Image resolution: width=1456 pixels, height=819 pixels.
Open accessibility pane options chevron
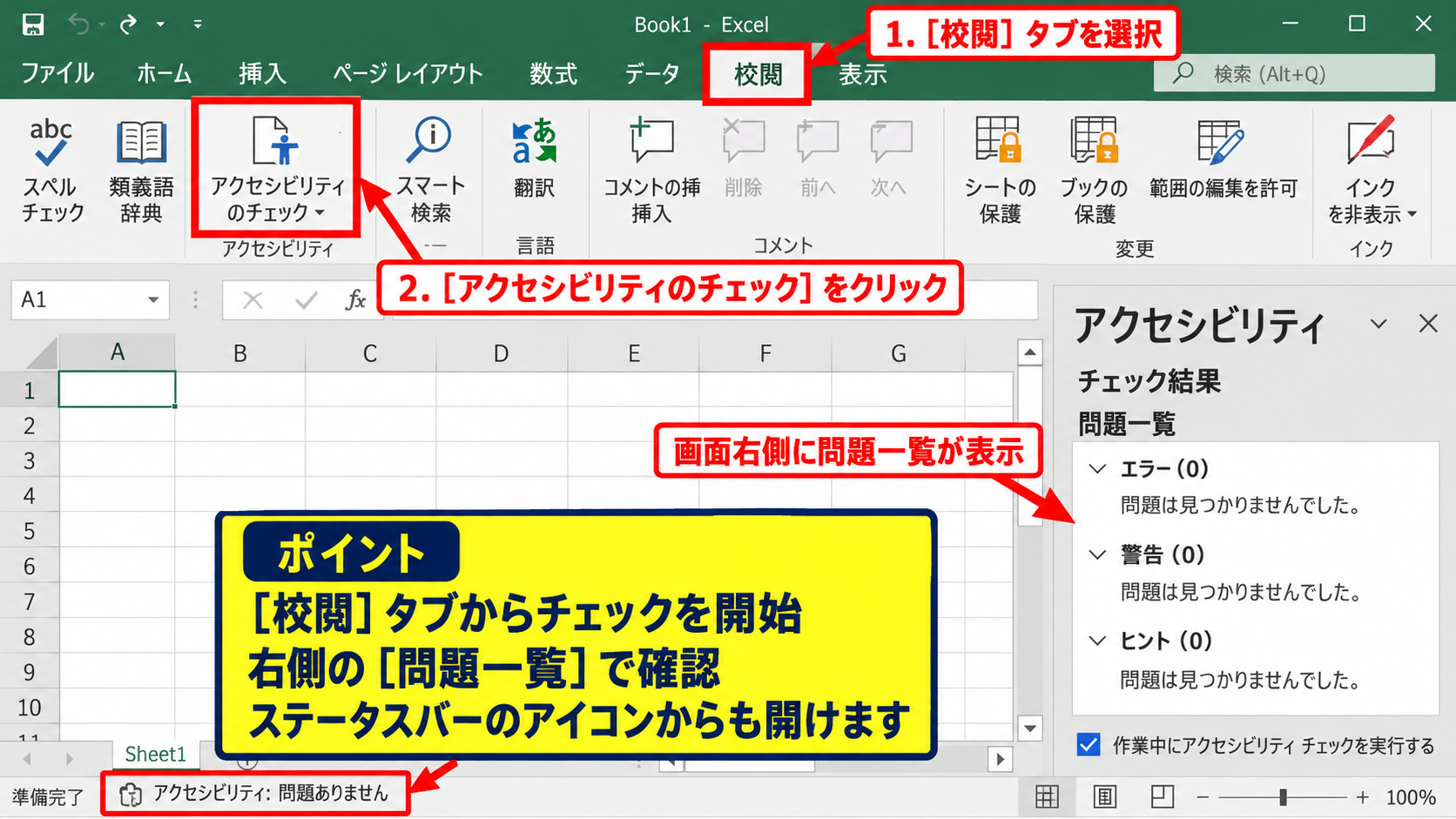pyautogui.click(x=1378, y=324)
